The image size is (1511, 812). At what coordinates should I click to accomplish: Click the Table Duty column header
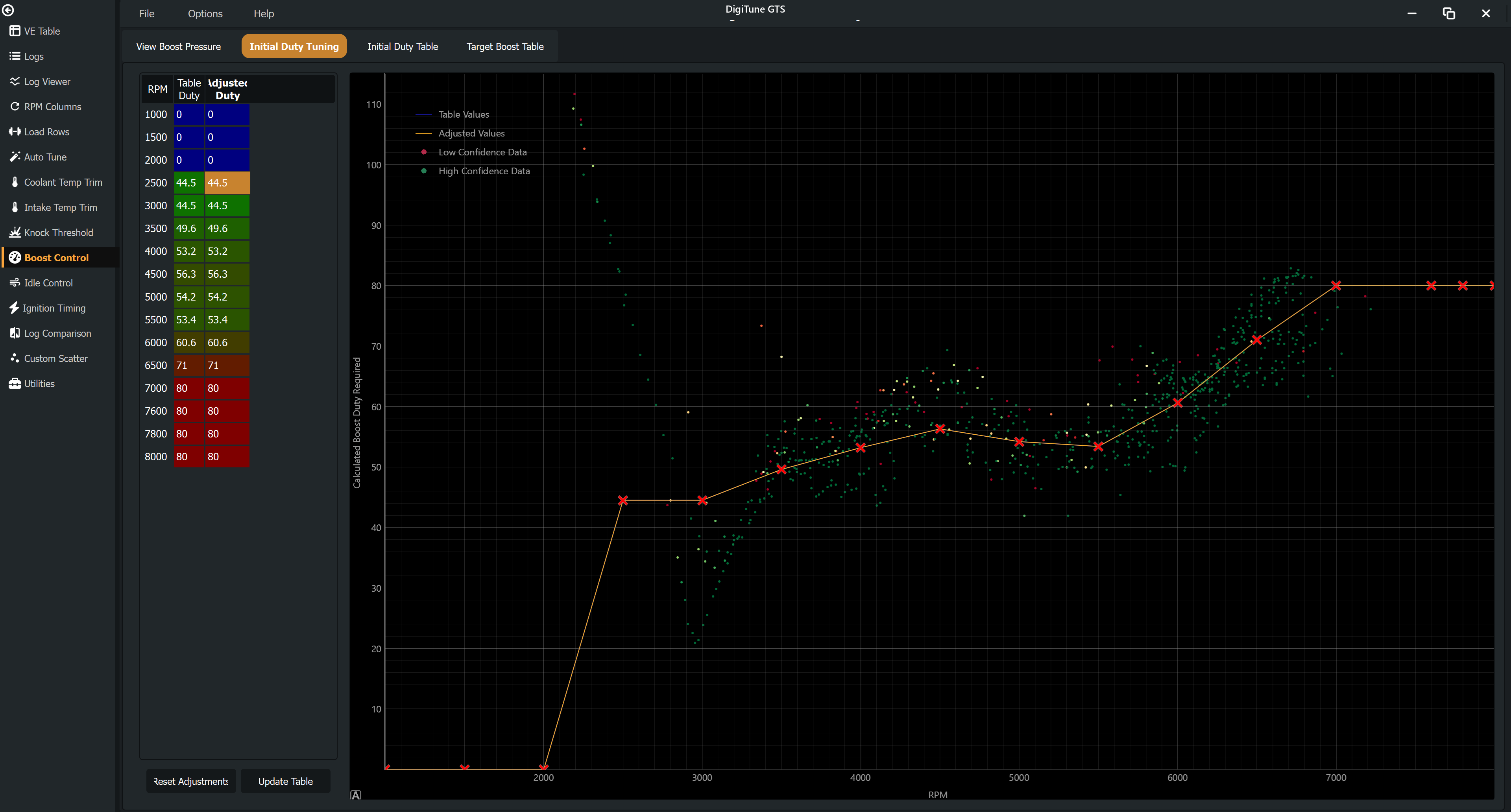click(x=189, y=89)
